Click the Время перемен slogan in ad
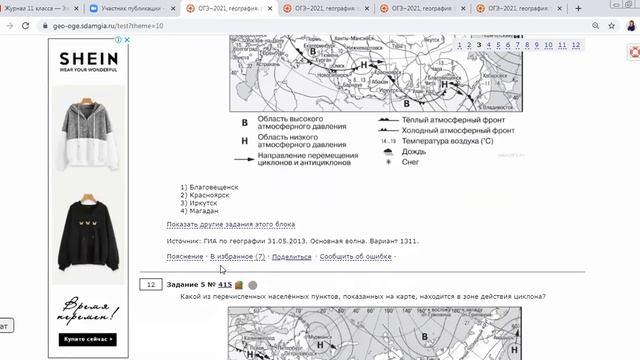This screenshot has width=640, height=360. [88, 311]
